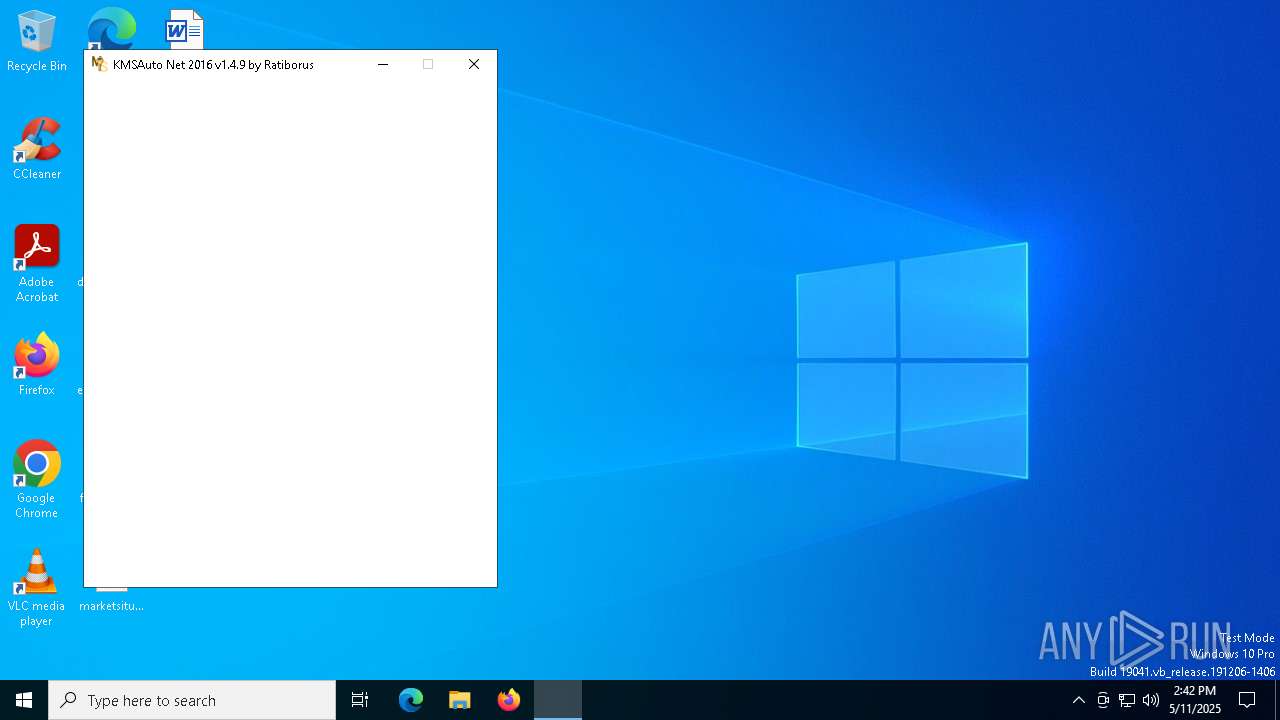Select the running KMSAuto taskbar button
Image resolution: width=1280 pixels, height=720 pixels.
coord(558,700)
